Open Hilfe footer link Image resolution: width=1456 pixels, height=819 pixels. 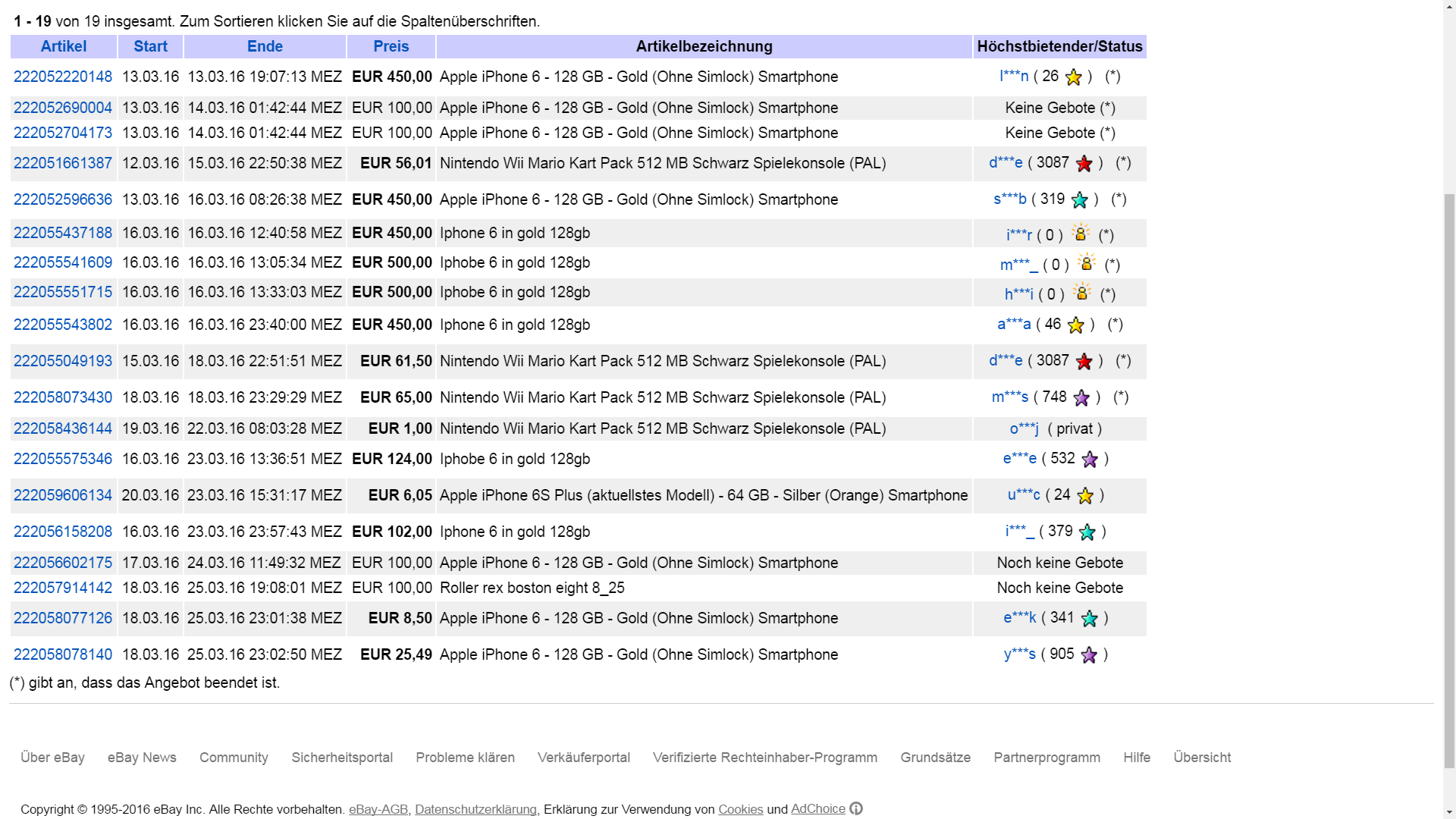1137,758
